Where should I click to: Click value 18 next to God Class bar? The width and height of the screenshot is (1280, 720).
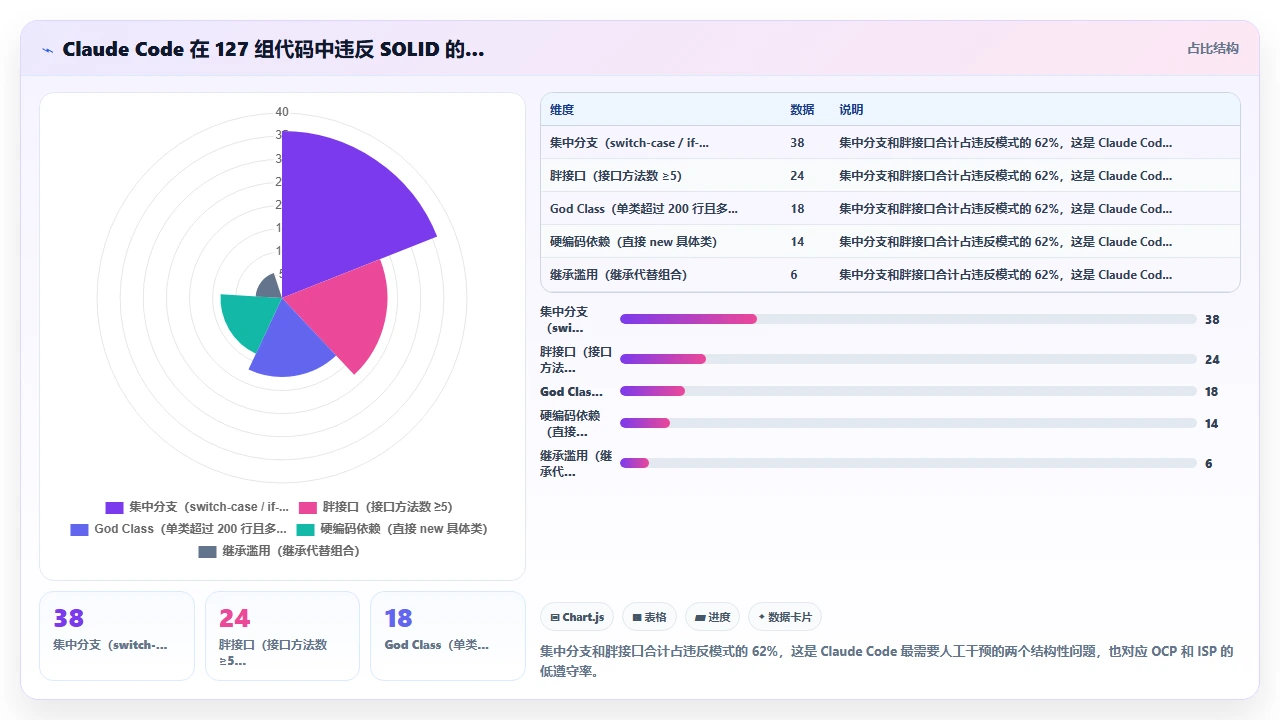coord(1212,391)
